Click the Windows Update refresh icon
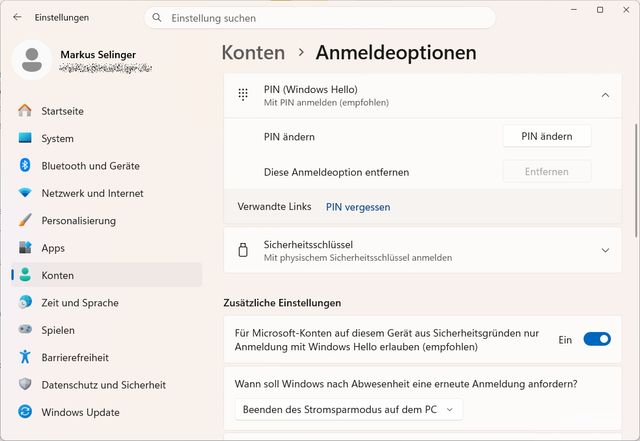 click(25, 412)
